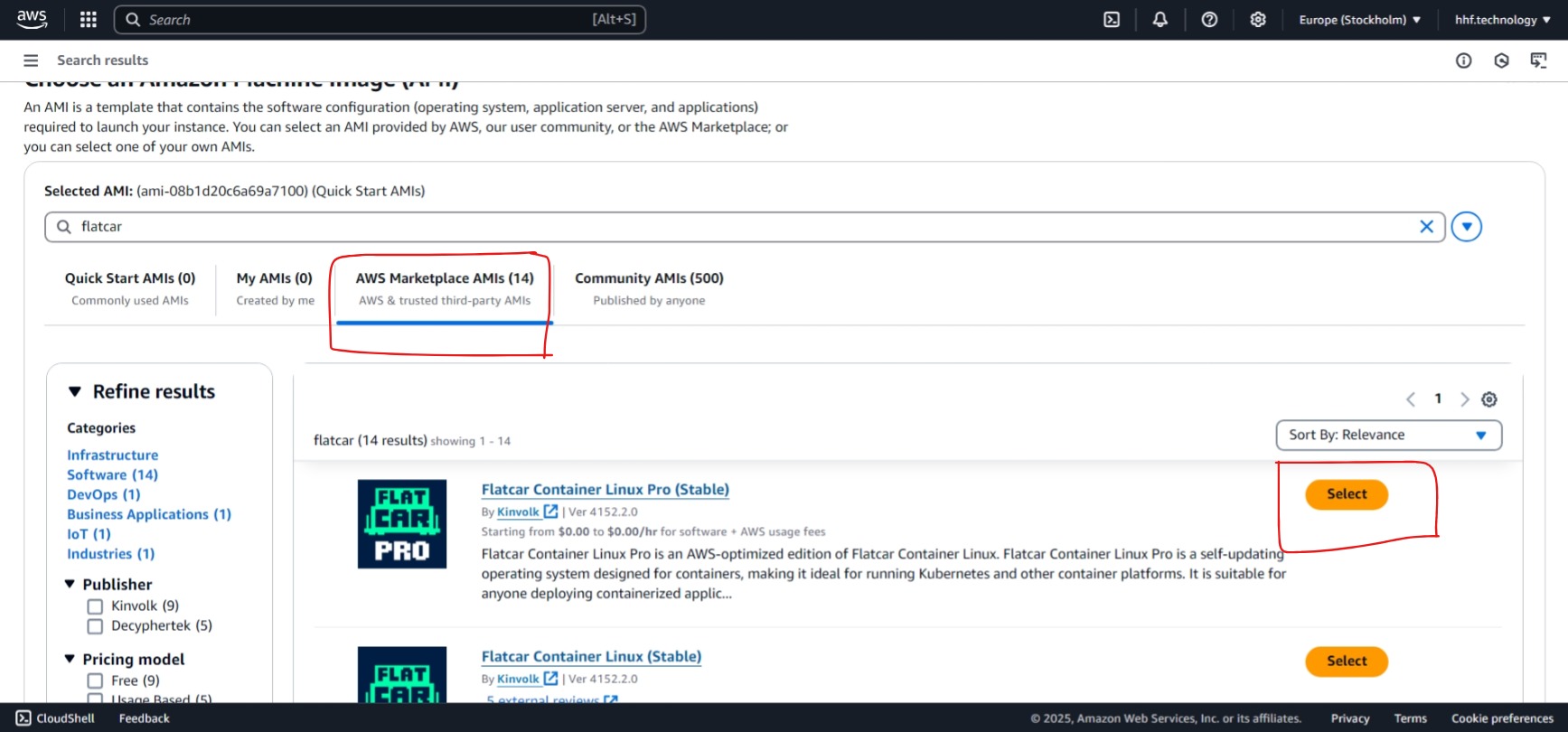Open the Europe (Stockholm) region dropdown

coord(1360,20)
